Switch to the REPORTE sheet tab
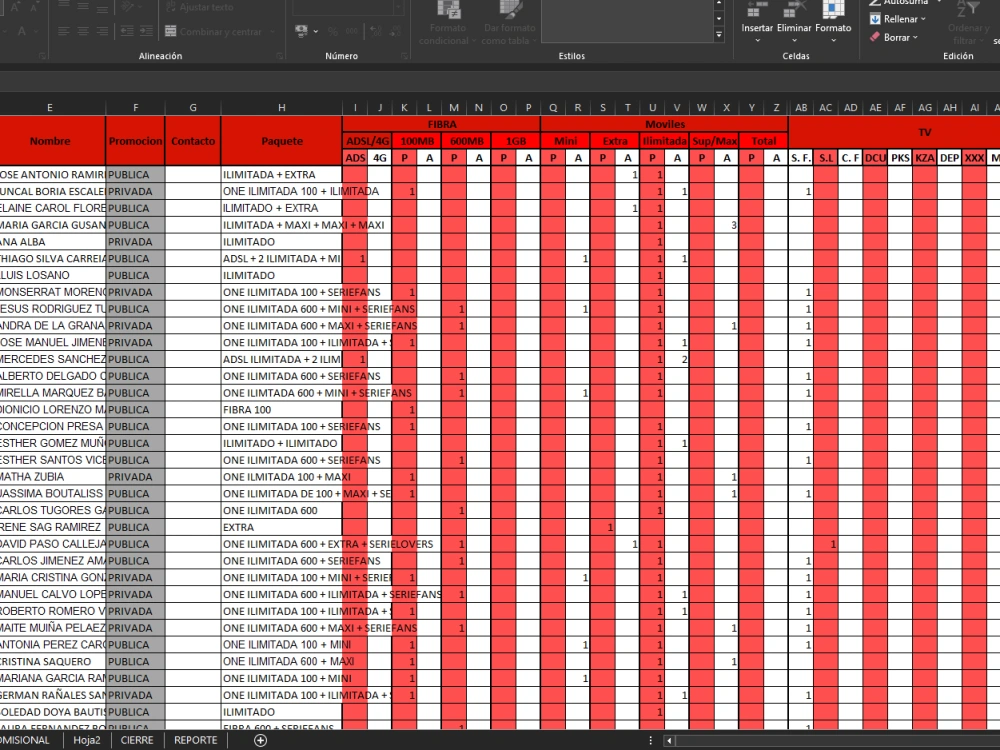Viewport: 1000px width, 750px height. coord(195,740)
